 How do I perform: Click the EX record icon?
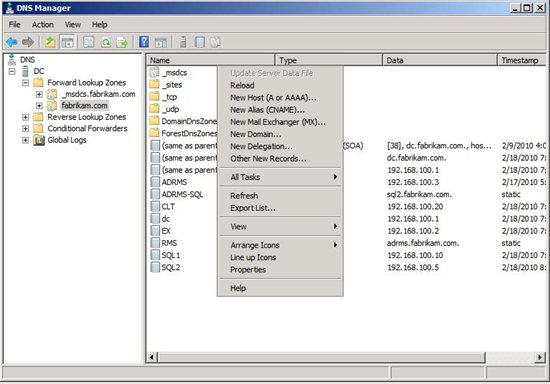pos(155,231)
